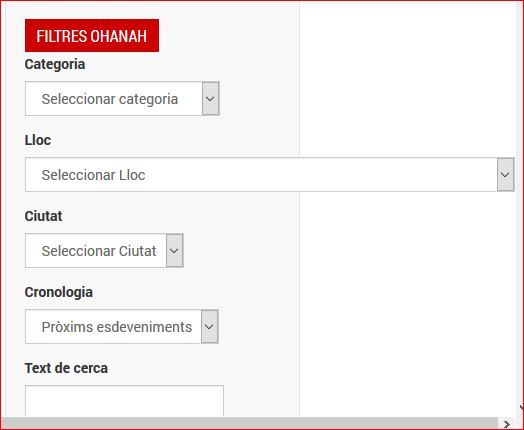Click the Cronologia field label

tap(59, 292)
